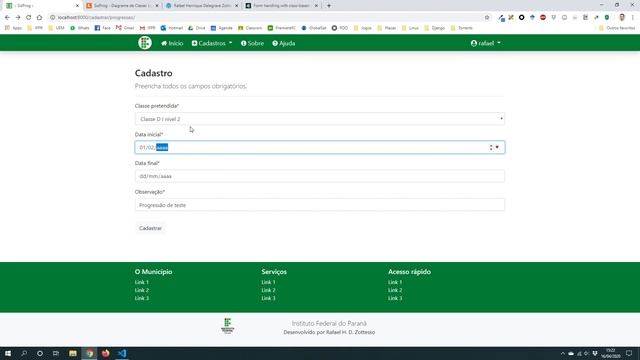Open a new browser tab

click(329, 6)
